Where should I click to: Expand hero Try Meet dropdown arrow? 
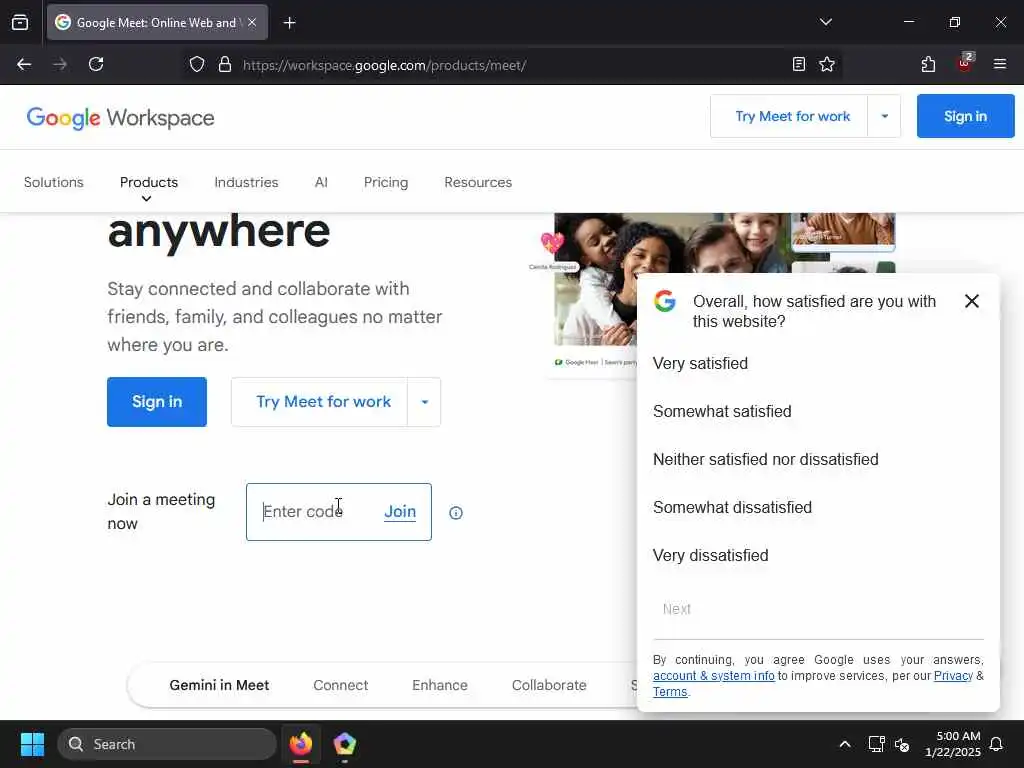(424, 402)
